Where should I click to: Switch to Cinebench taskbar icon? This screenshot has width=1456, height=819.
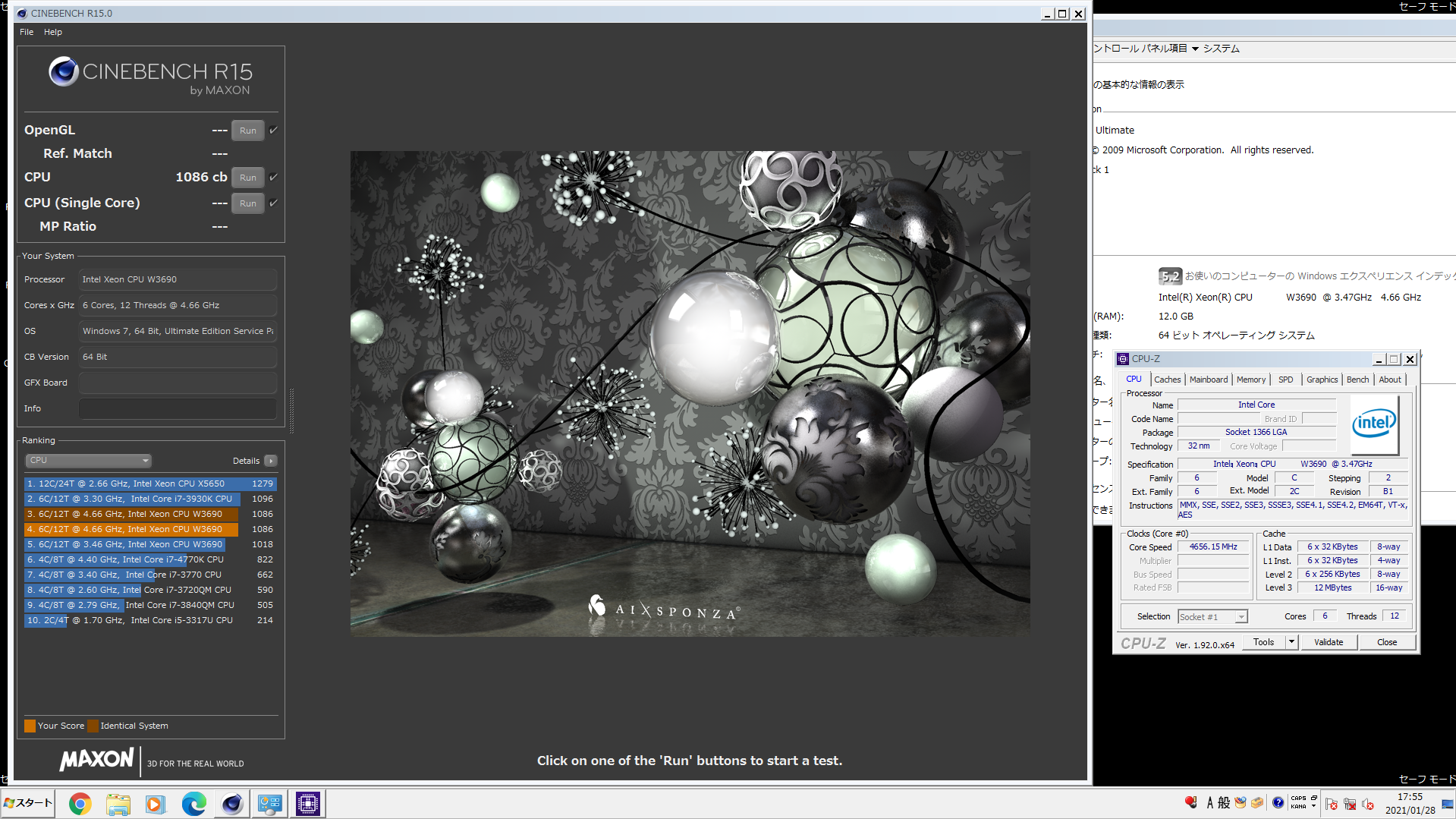(x=231, y=803)
